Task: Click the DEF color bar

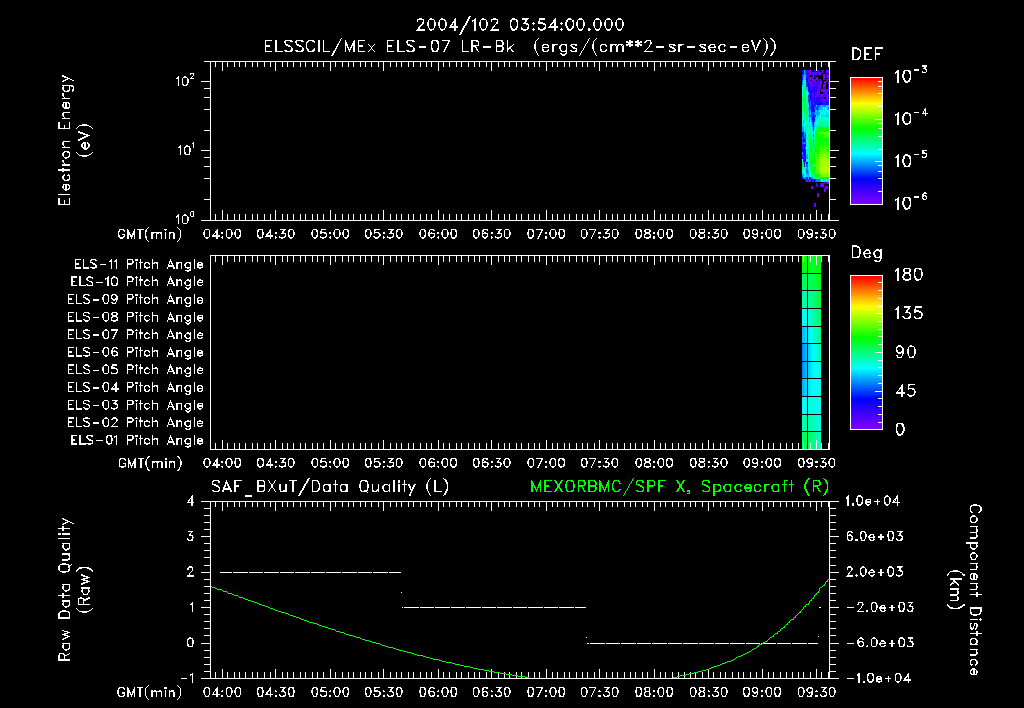Action: tap(866, 141)
